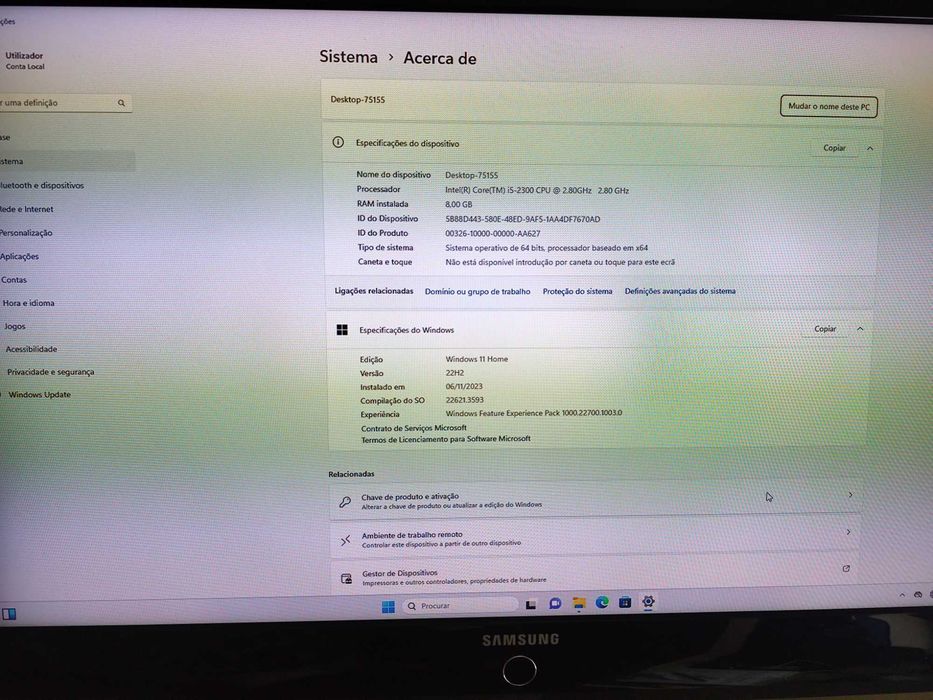Click the Ambiente de trabalho remoto row title
Image resolution: width=933 pixels, height=700 pixels.
coord(412,535)
